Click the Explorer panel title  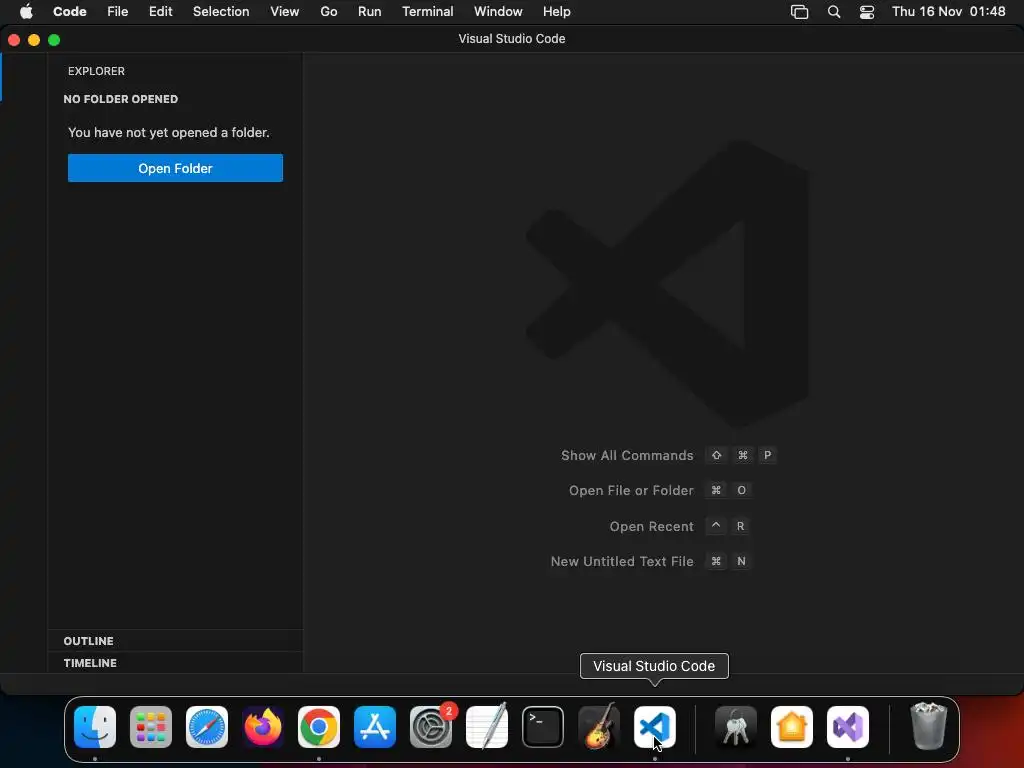(x=96, y=71)
